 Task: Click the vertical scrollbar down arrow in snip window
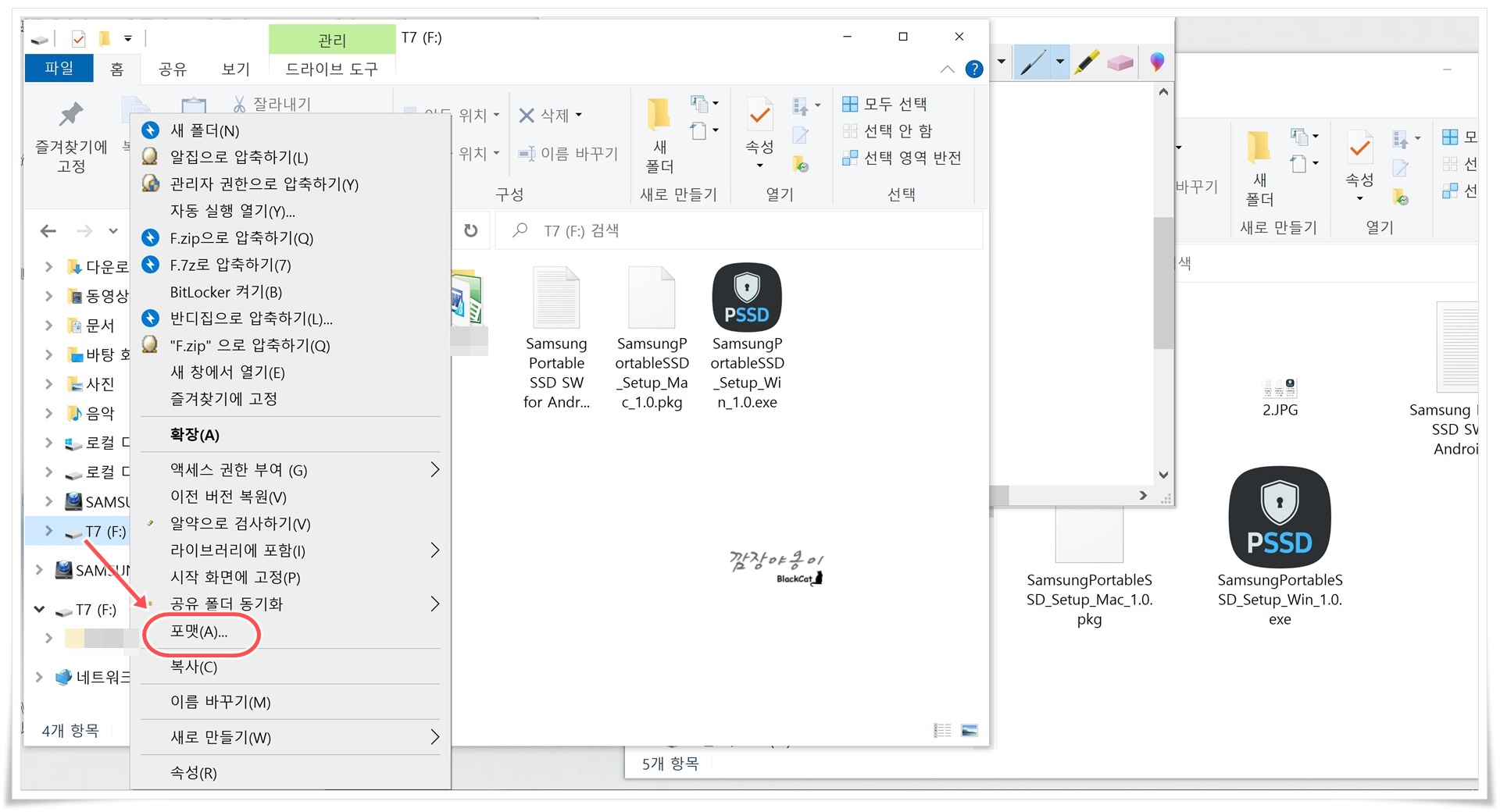1163,475
